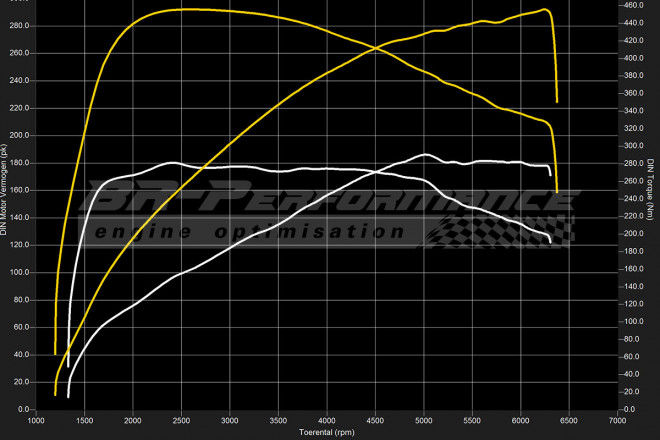Click the 'Toerental (rpm)' x-axis label
This screenshot has width=660, height=440.
point(327,433)
